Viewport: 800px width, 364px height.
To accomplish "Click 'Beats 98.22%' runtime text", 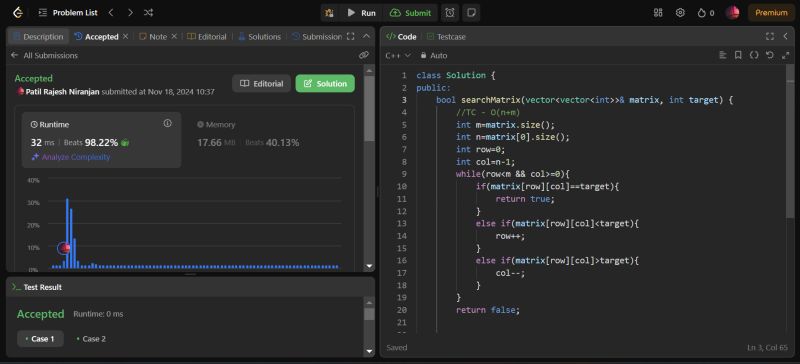I will coord(91,142).
